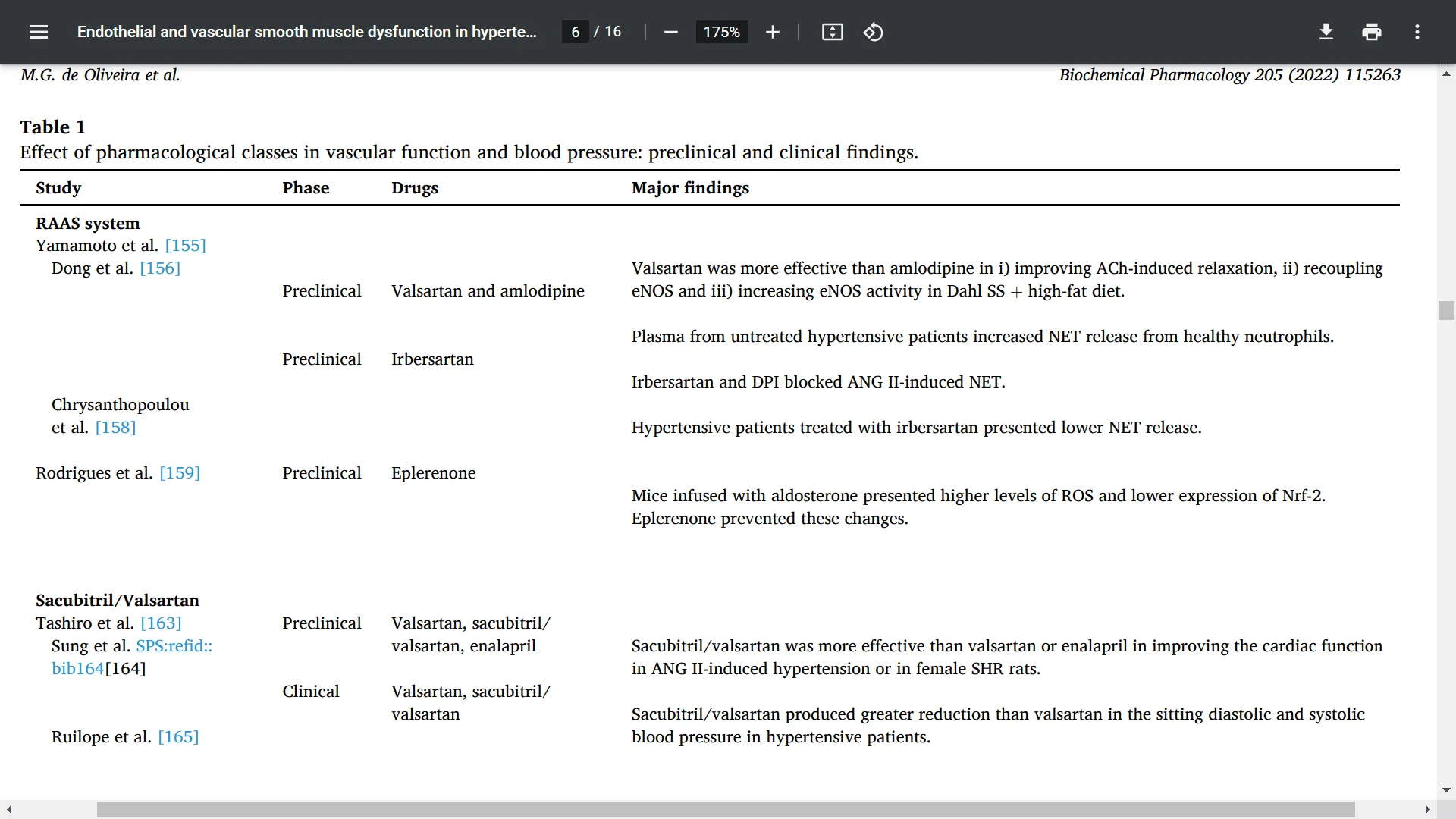This screenshot has height=819, width=1456.
Task: Click the scroll right arrow
Action: [x=1427, y=810]
